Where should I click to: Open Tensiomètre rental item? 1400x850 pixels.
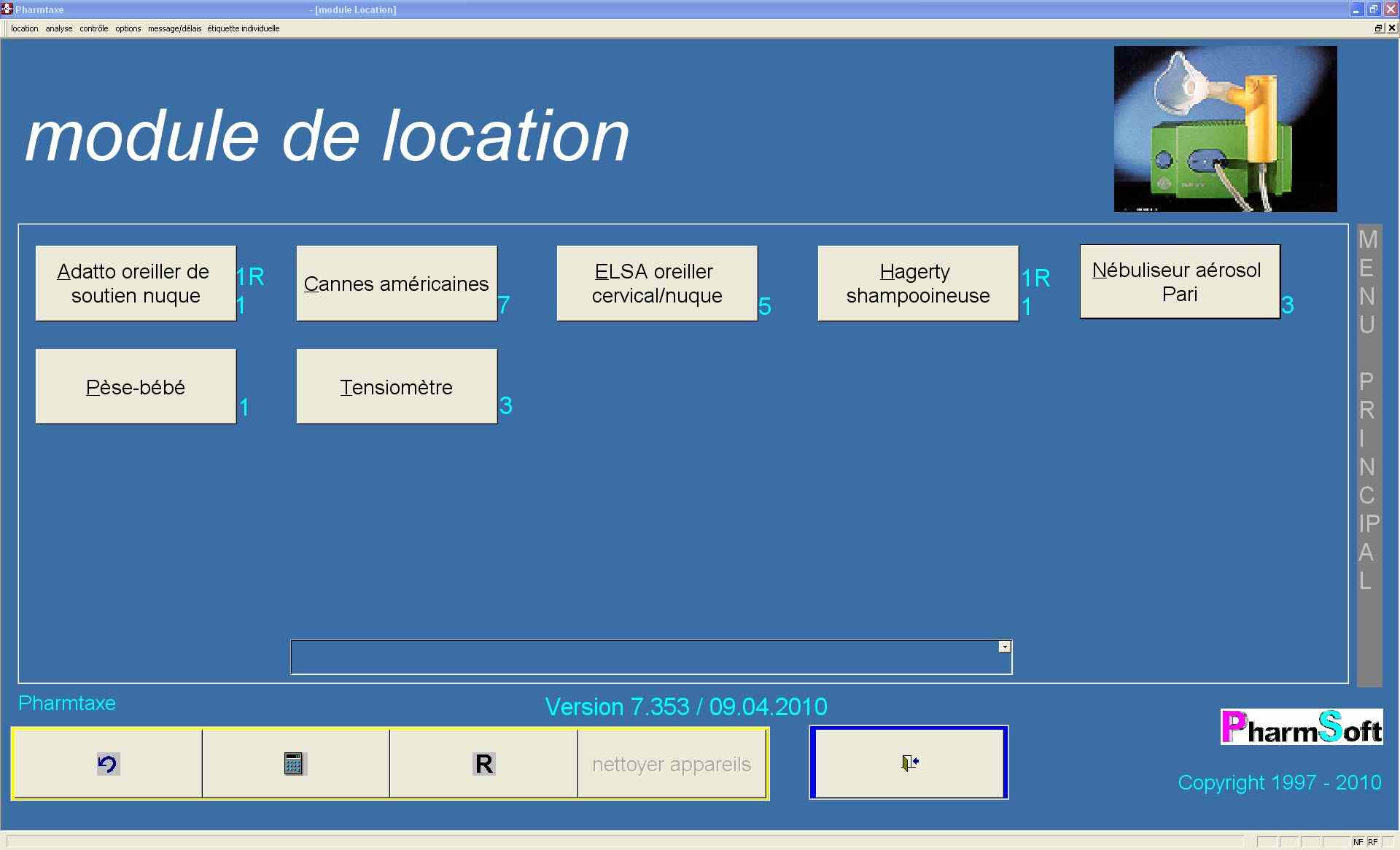[396, 386]
